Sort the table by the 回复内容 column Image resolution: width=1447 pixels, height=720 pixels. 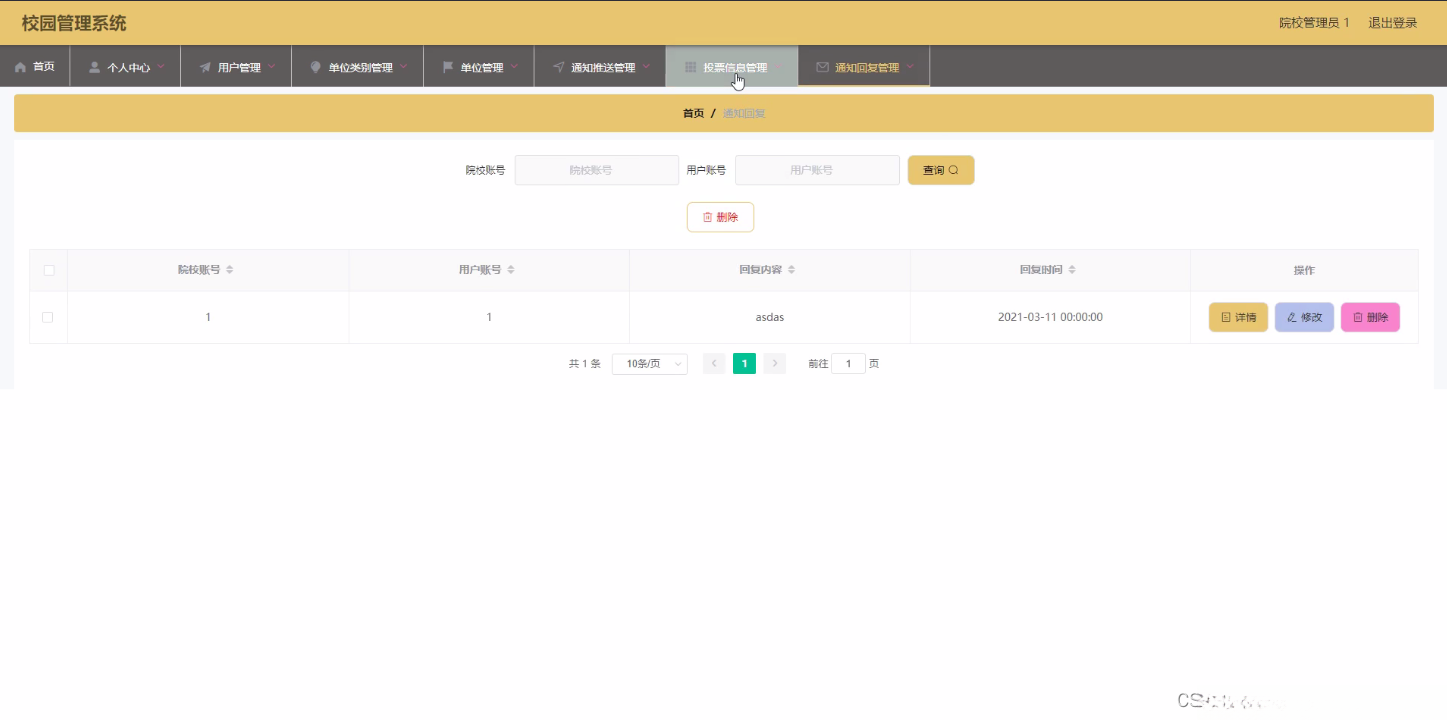click(x=791, y=270)
